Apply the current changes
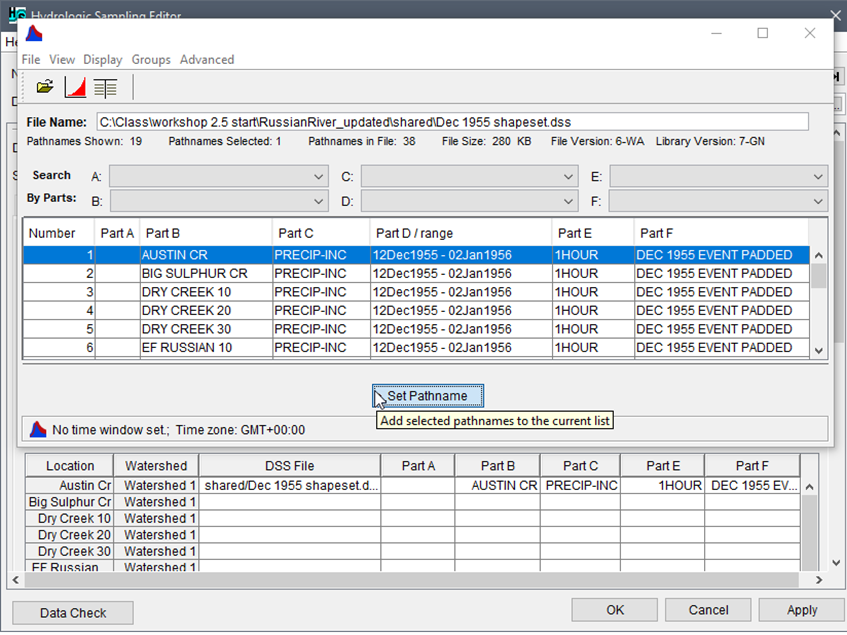This screenshot has height=635, width=847. coord(801,609)
